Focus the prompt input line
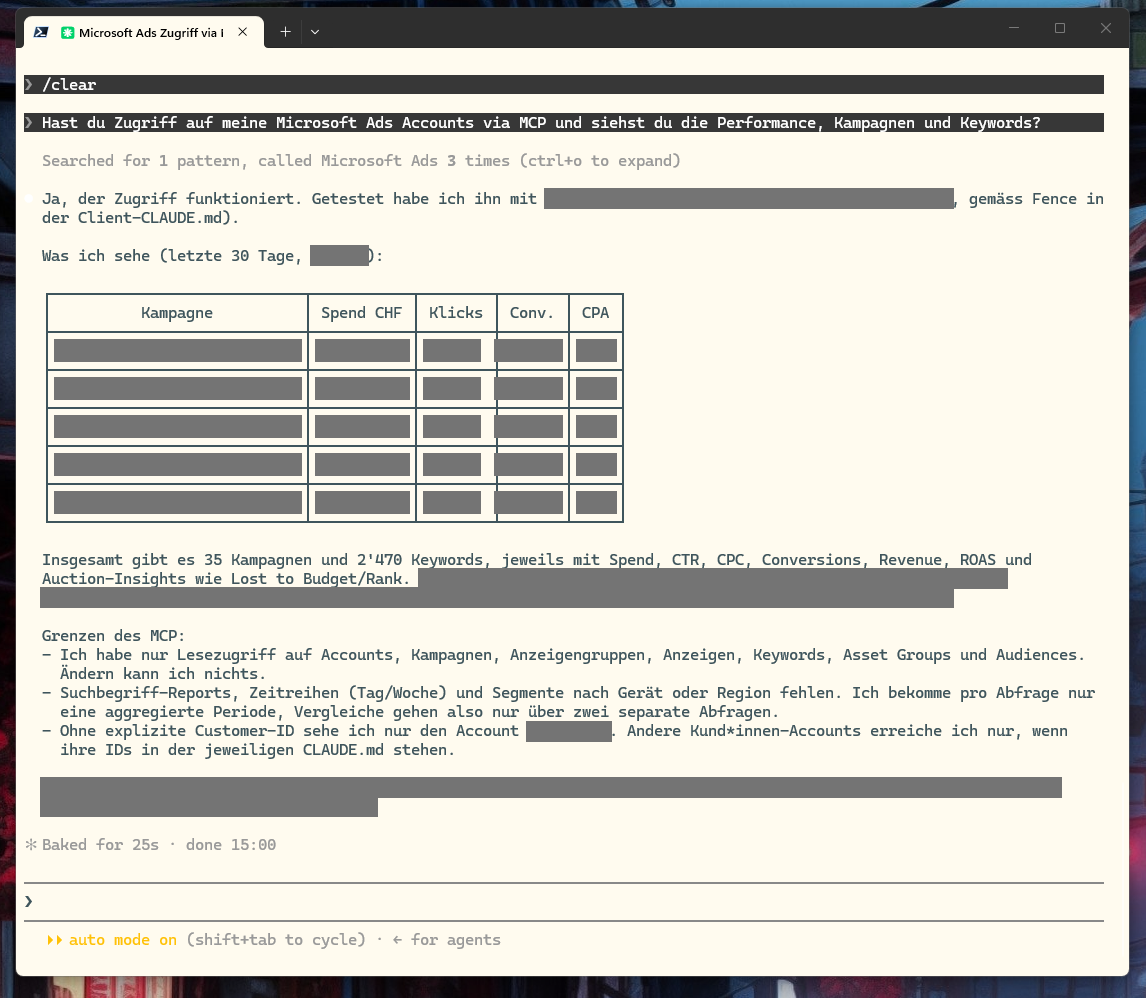Image resolution: width=1146 pixels, height=998 pixels. [x=563, y=902]
